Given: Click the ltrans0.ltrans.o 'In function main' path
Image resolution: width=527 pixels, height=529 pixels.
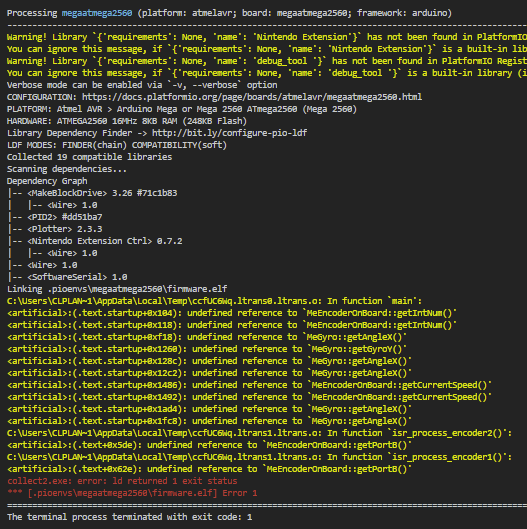Looking at the screenshot, I should pos(214,301).
